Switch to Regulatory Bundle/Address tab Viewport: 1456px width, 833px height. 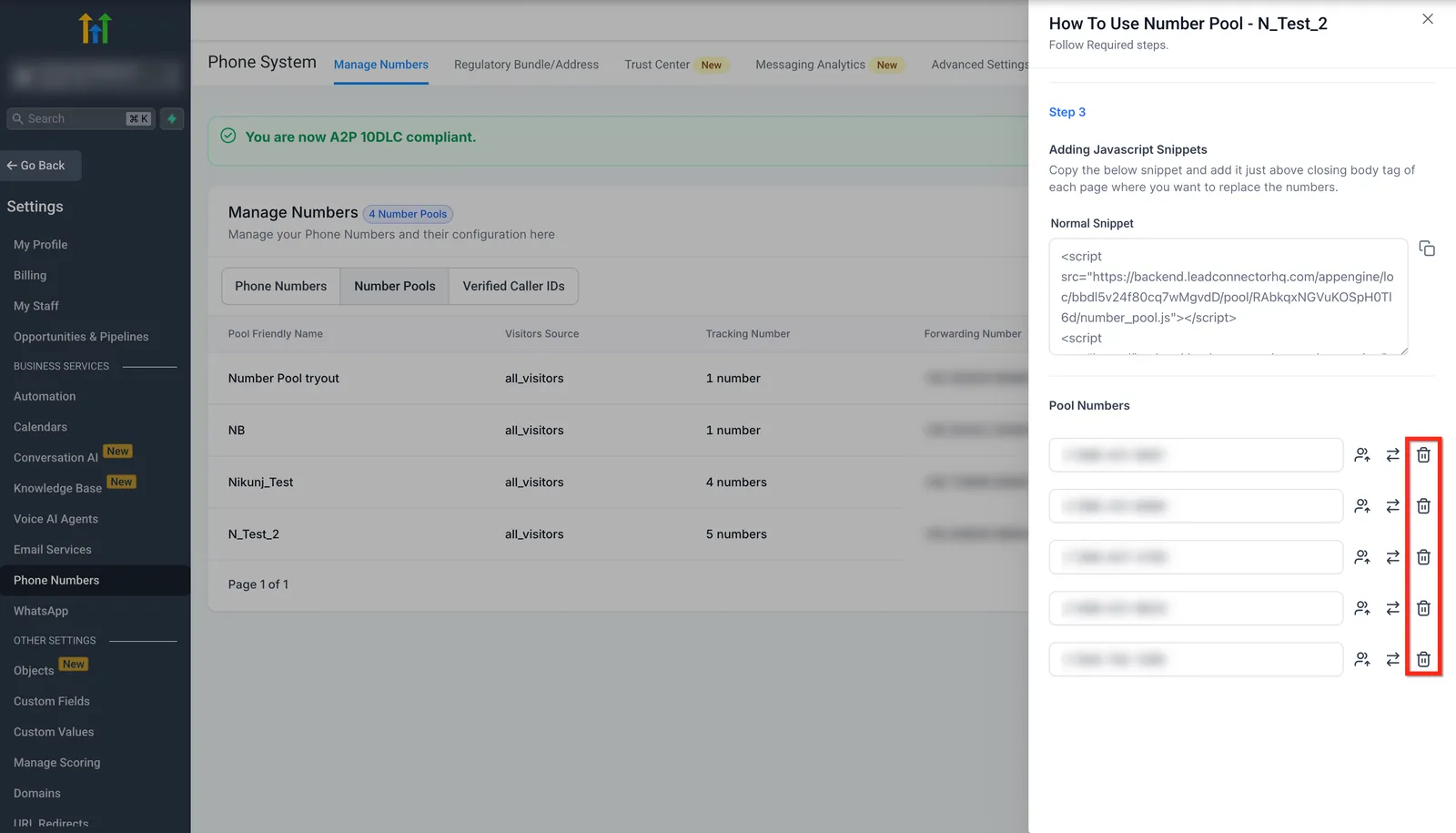coord(527,65)
